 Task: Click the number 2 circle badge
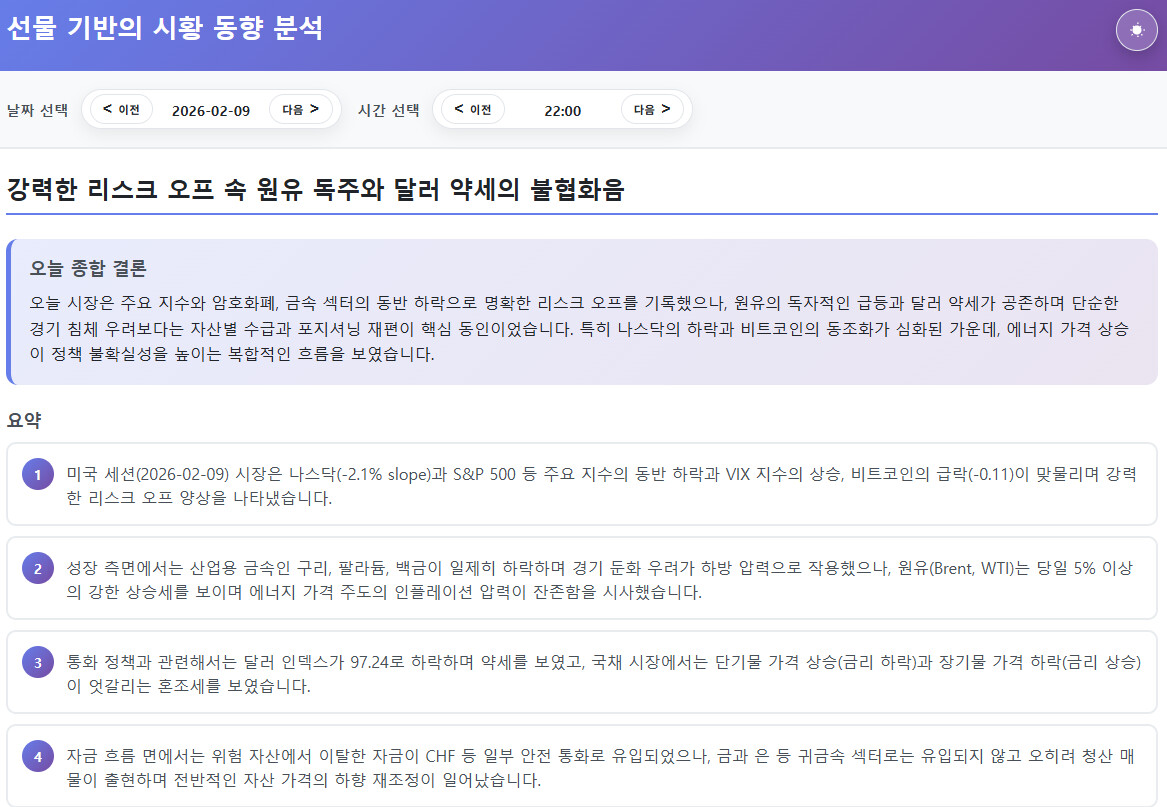tap(38, 569)
